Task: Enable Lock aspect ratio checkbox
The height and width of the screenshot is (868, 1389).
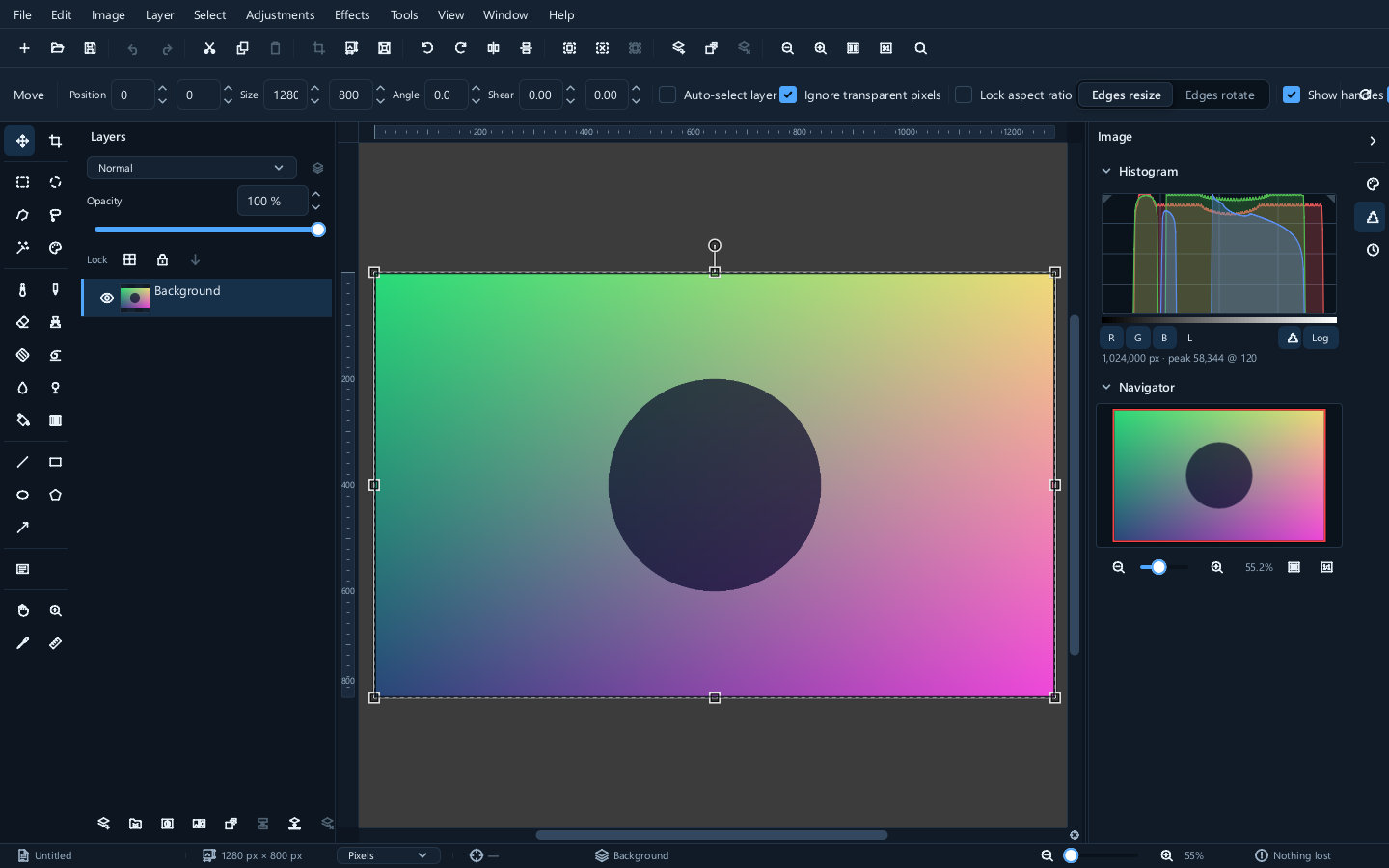Action: (x=964, y=95)
